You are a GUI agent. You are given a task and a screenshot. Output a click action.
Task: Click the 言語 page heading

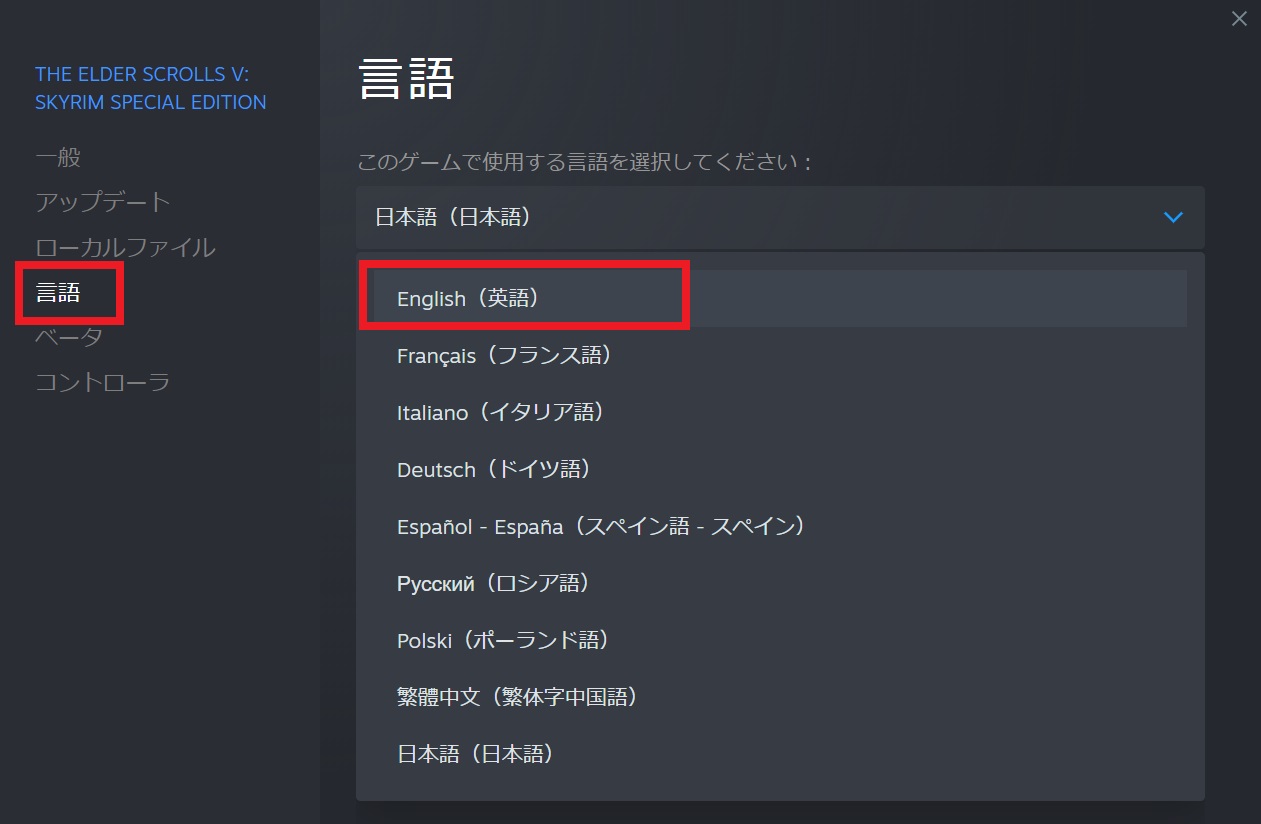407,79
